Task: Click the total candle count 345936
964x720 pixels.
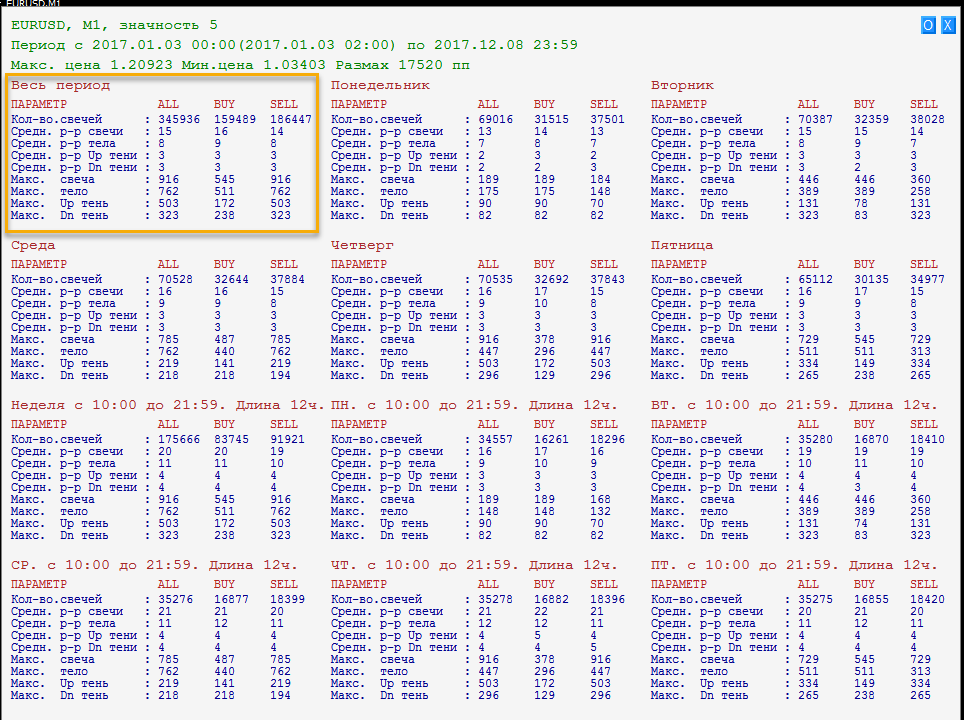Action: tap(179, 119)
